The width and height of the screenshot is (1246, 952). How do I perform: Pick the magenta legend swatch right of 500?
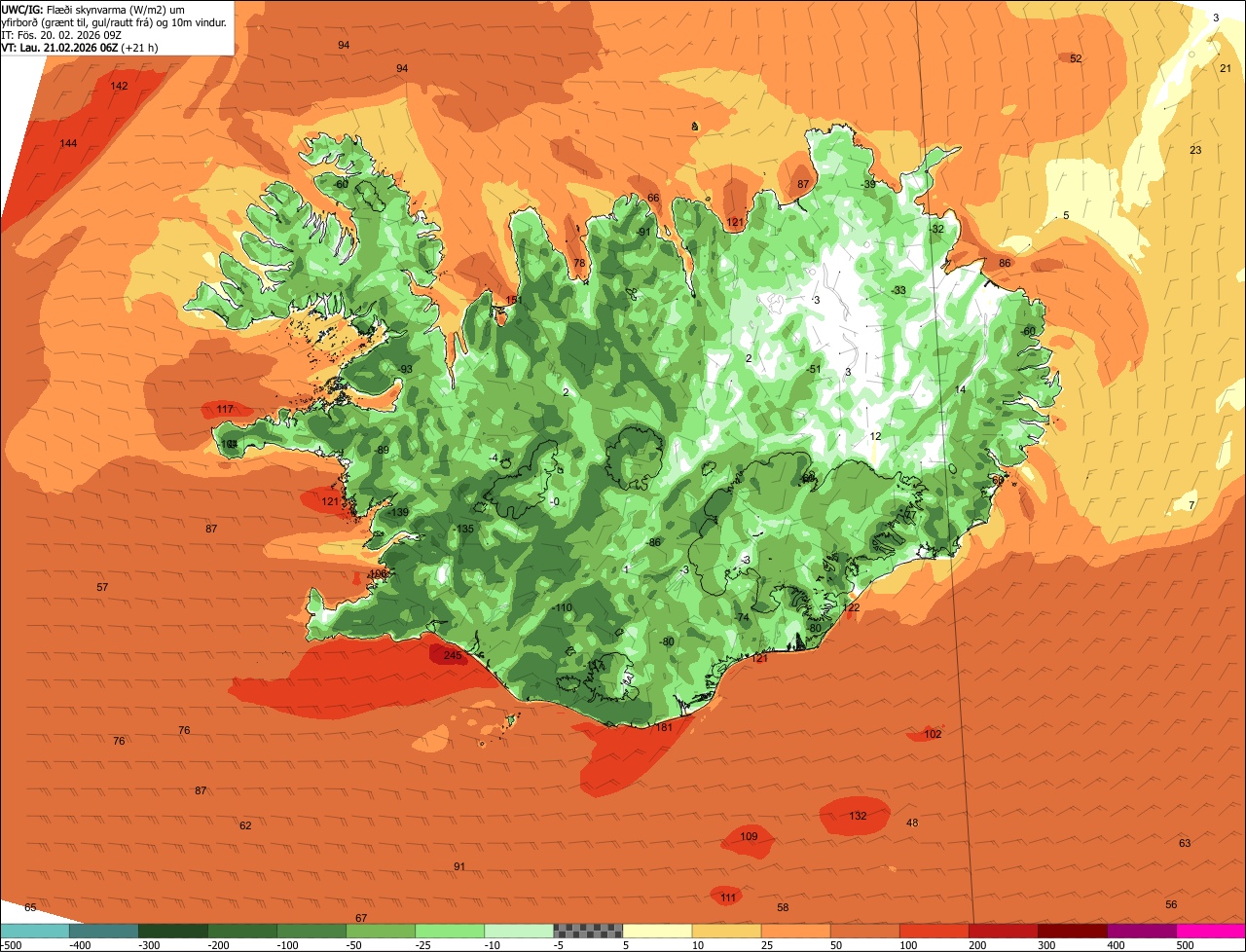click(1211, 931)
